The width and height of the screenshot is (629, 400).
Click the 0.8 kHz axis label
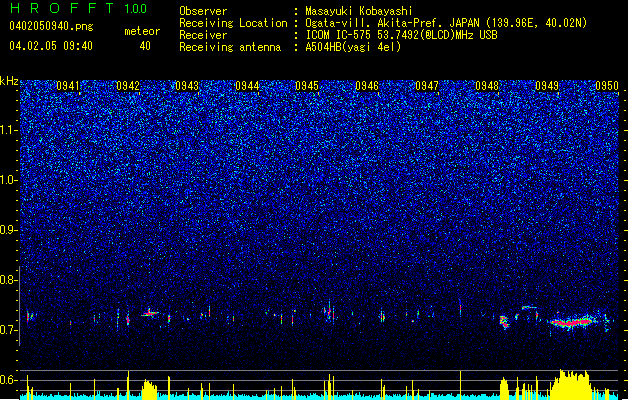pos(9,280)
